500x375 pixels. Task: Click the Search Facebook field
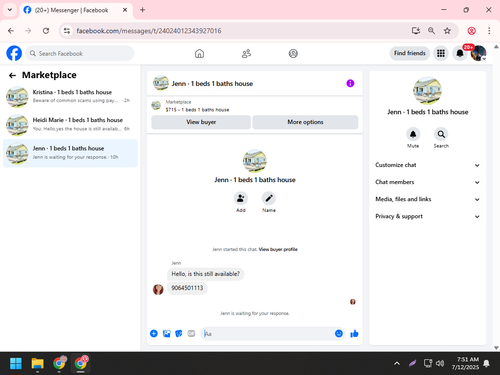pos(80,53)
